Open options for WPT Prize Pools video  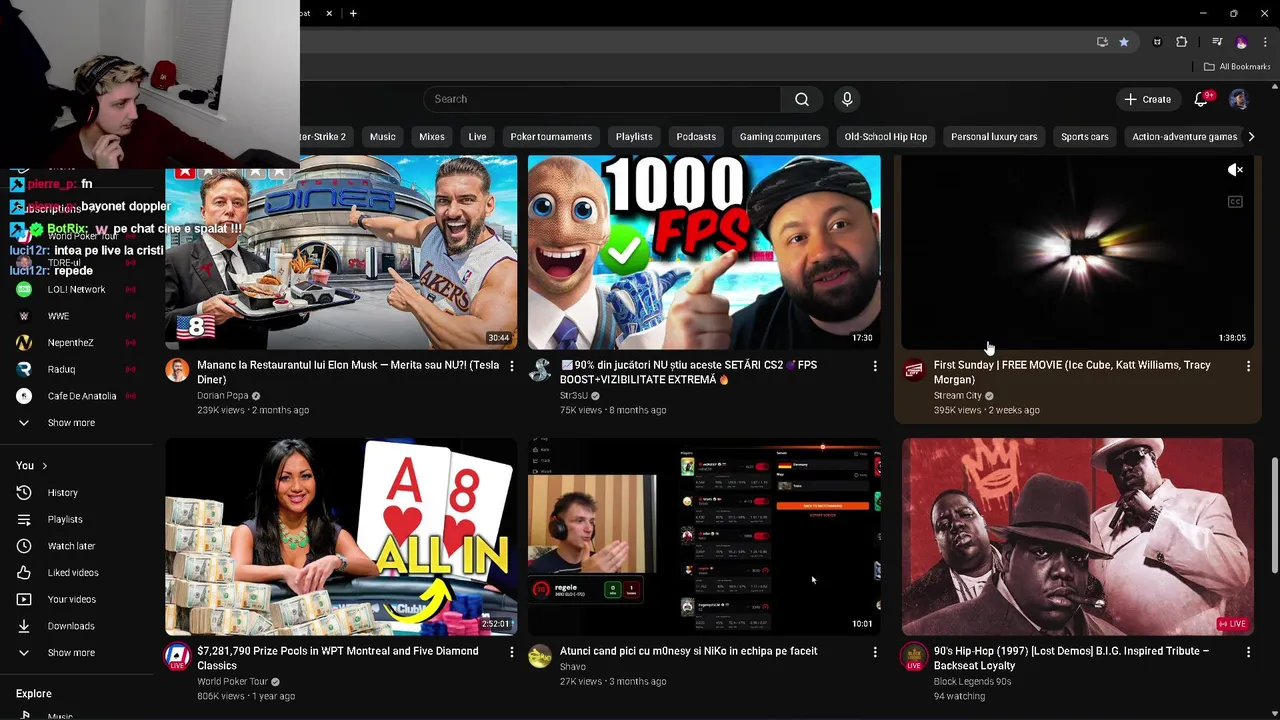click(511, 652)
